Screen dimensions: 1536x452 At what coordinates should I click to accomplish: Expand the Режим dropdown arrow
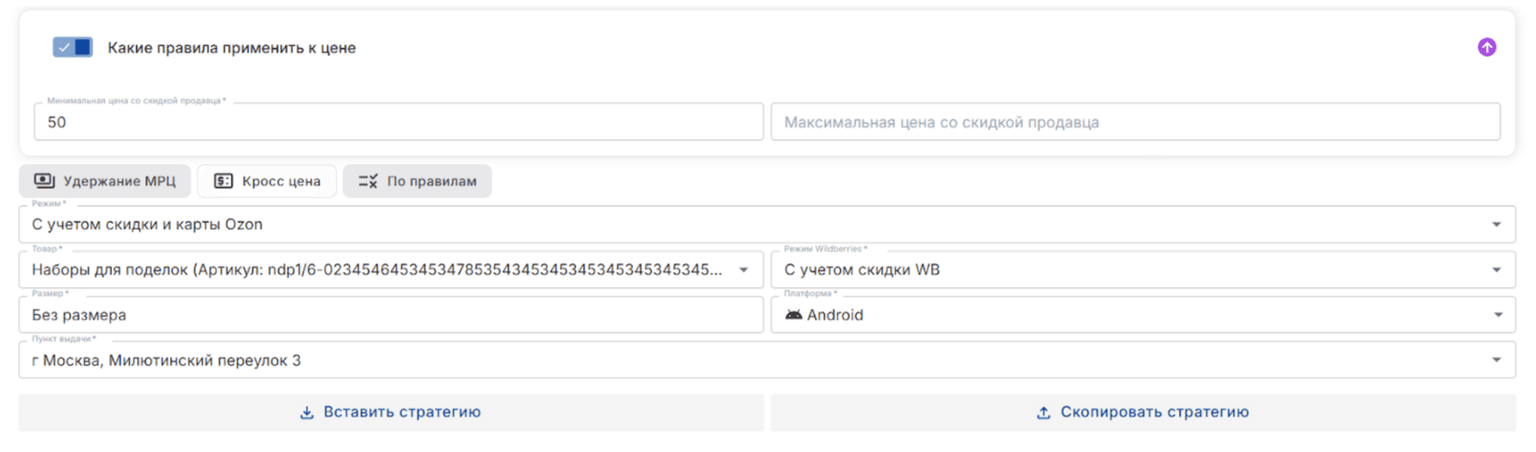tap(1497, 225)
